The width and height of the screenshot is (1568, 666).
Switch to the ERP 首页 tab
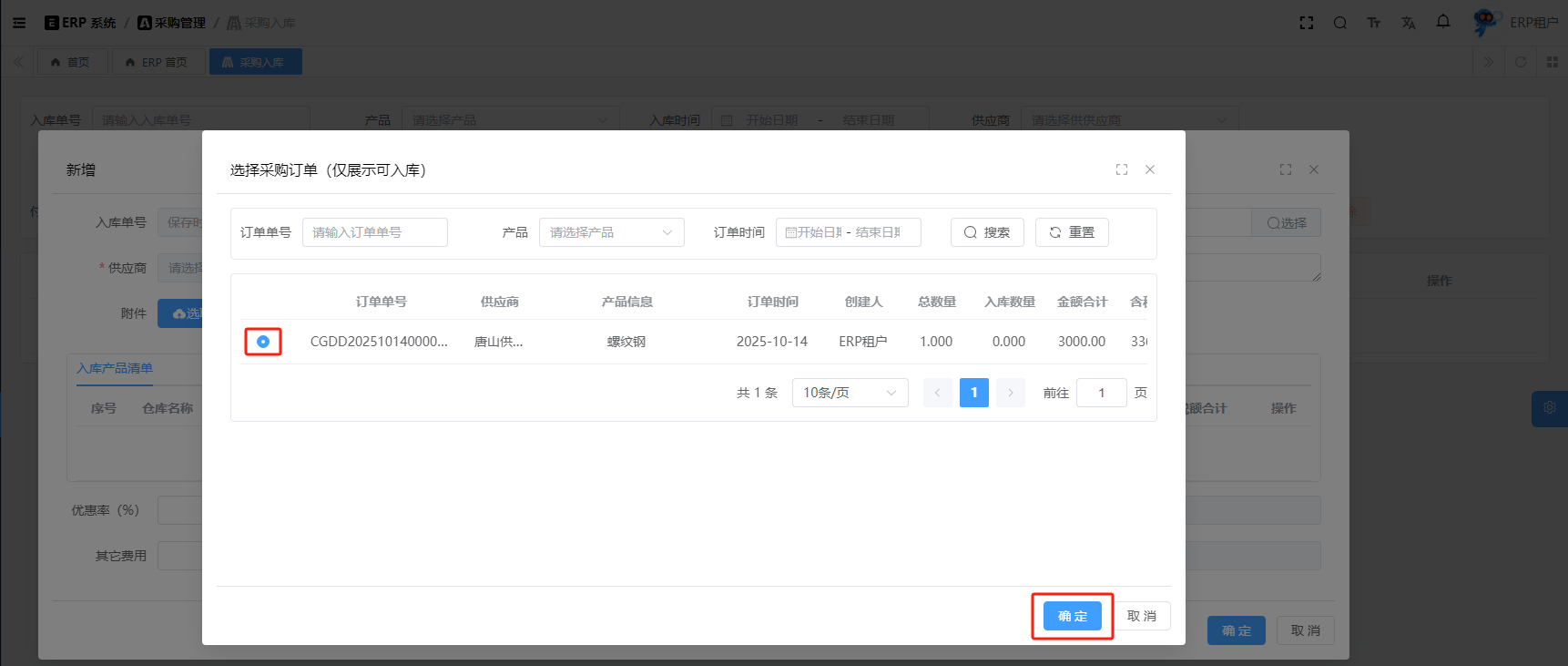(157, 62)
